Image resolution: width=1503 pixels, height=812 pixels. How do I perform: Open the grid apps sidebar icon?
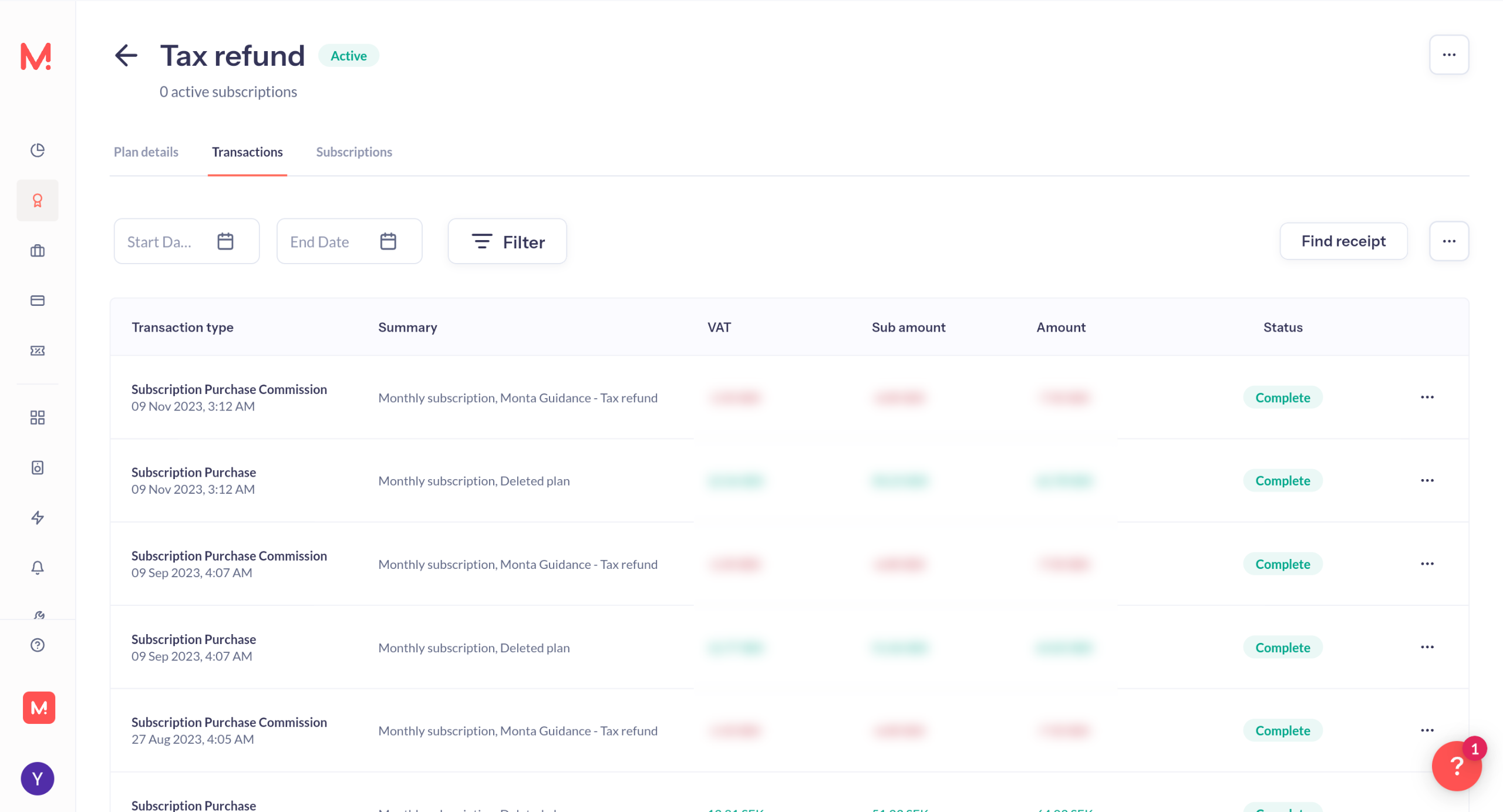[x=38, y=417]
